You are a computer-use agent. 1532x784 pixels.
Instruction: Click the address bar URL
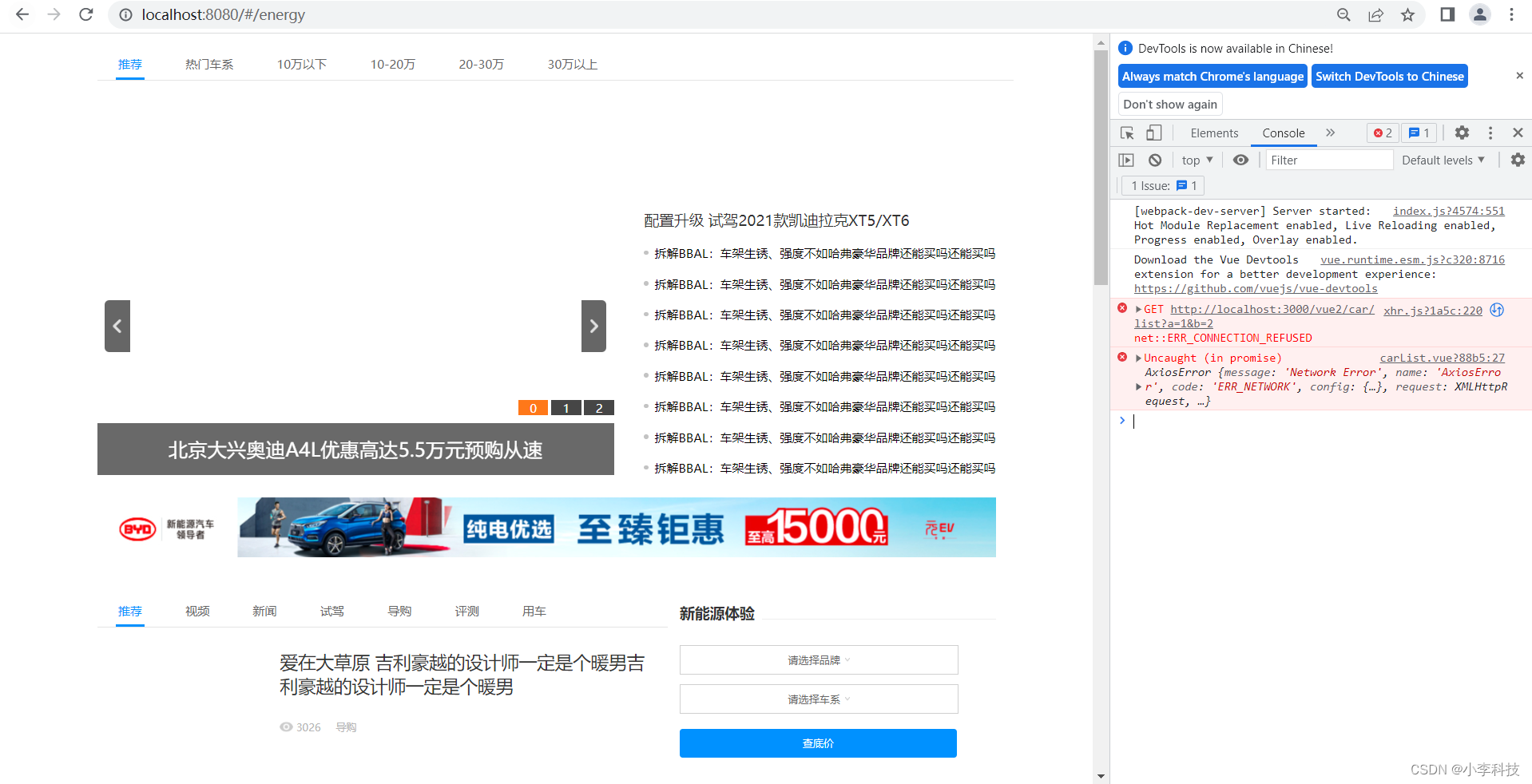tap(223, 14)
